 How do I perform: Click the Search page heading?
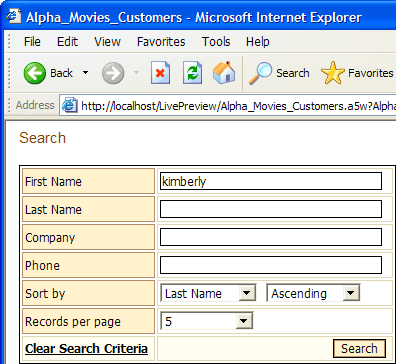point(42,138)
